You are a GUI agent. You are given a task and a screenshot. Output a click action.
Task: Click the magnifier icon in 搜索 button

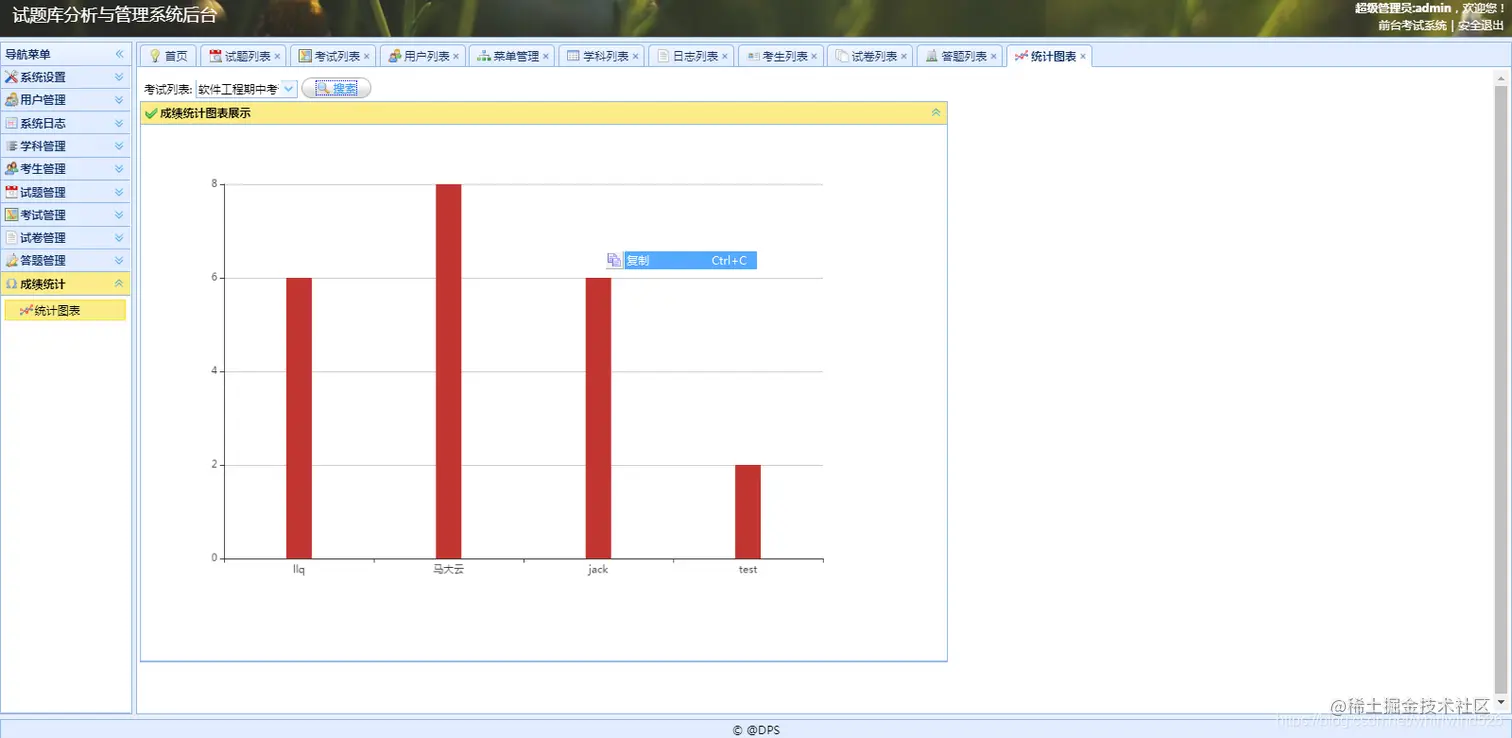[x=323, y=88]
